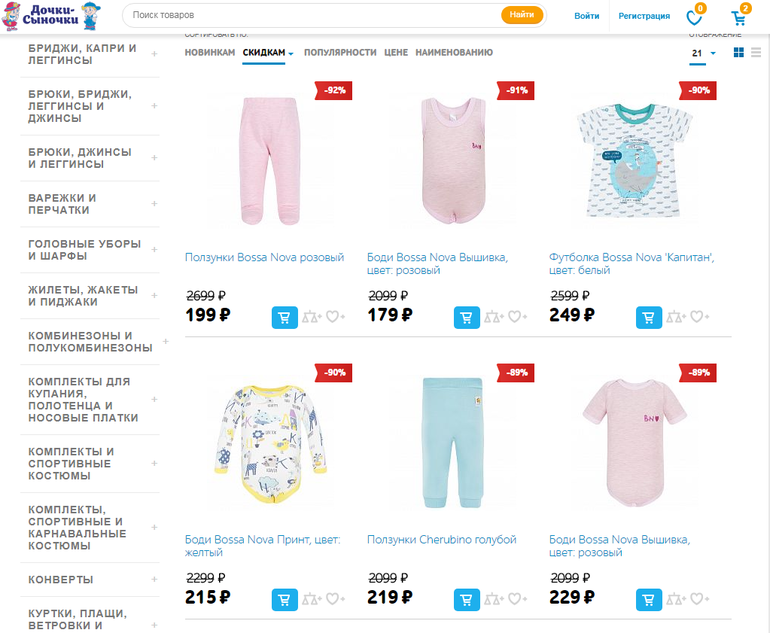Favorite the Боди Bossa Nova Принт желтый
Screen dimensions: 770x633
(335, 599)
